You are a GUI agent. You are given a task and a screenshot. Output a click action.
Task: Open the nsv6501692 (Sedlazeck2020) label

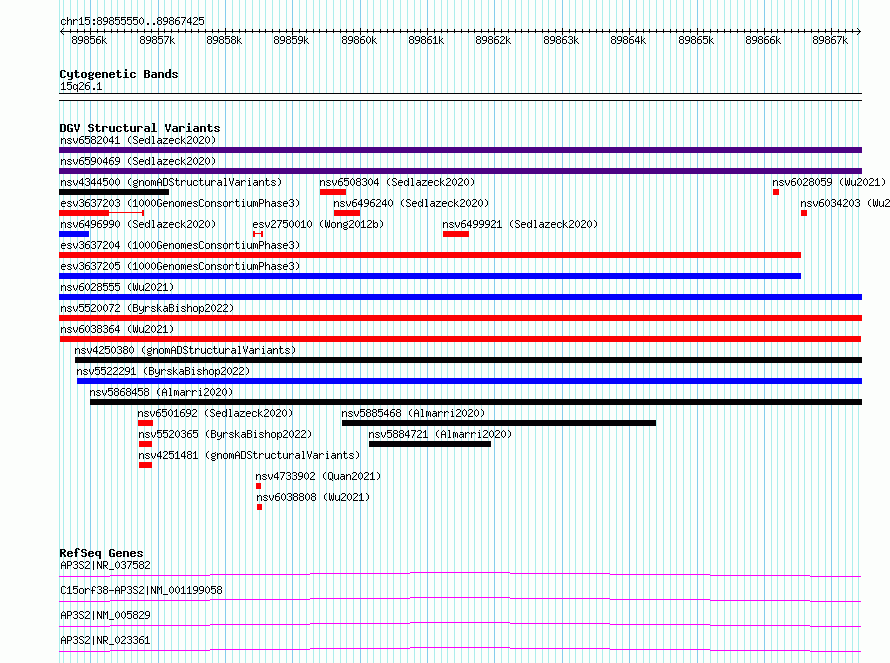pyautogui.click(x=215, y=413)
